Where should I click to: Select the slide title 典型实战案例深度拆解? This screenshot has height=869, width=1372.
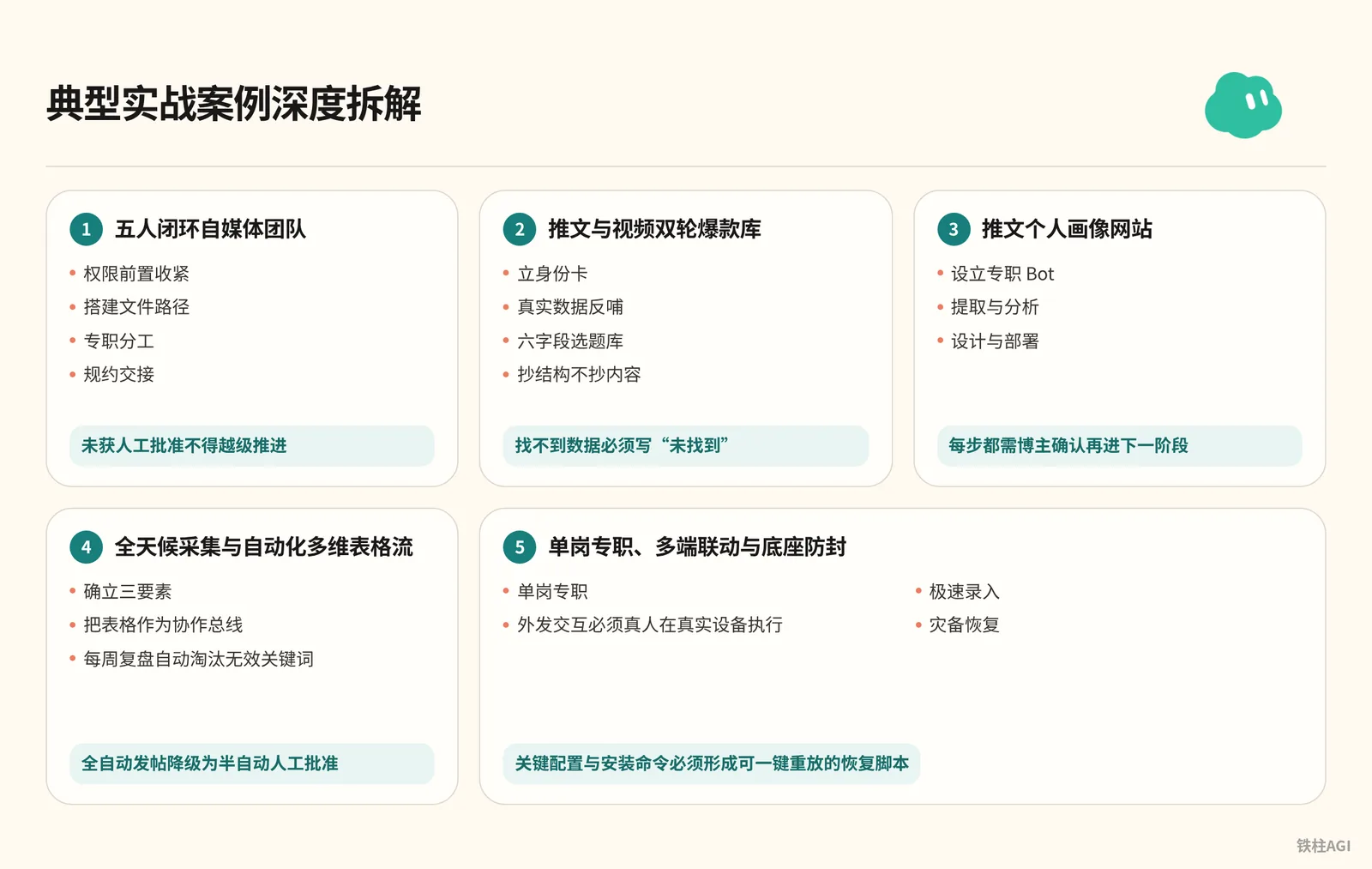pyautogui.click(x=234, y=104)
